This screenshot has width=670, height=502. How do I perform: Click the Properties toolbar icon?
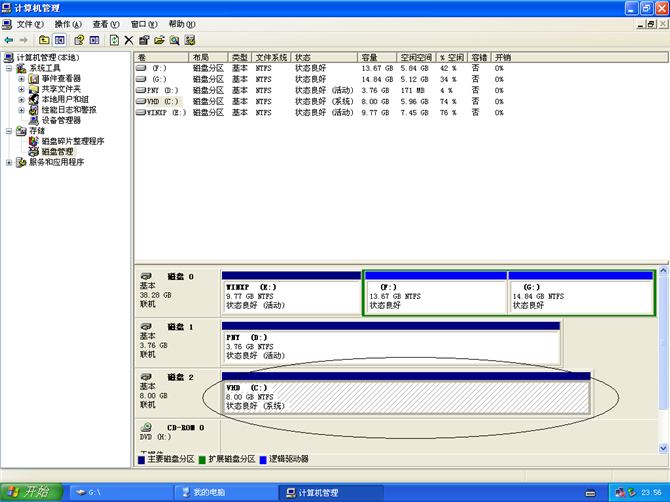coord(144,40)
